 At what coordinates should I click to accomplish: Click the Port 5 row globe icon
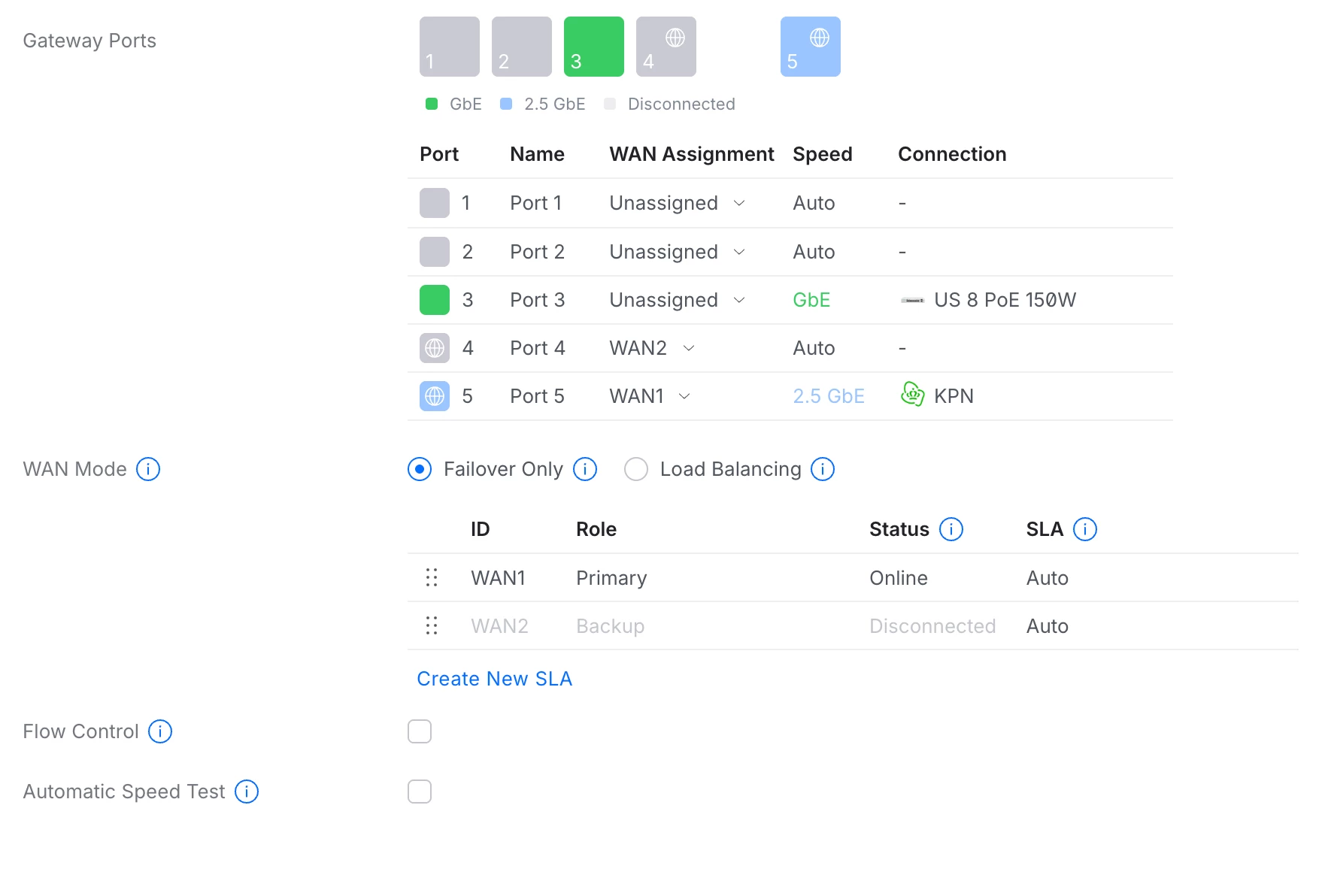[x=435, y=396]
